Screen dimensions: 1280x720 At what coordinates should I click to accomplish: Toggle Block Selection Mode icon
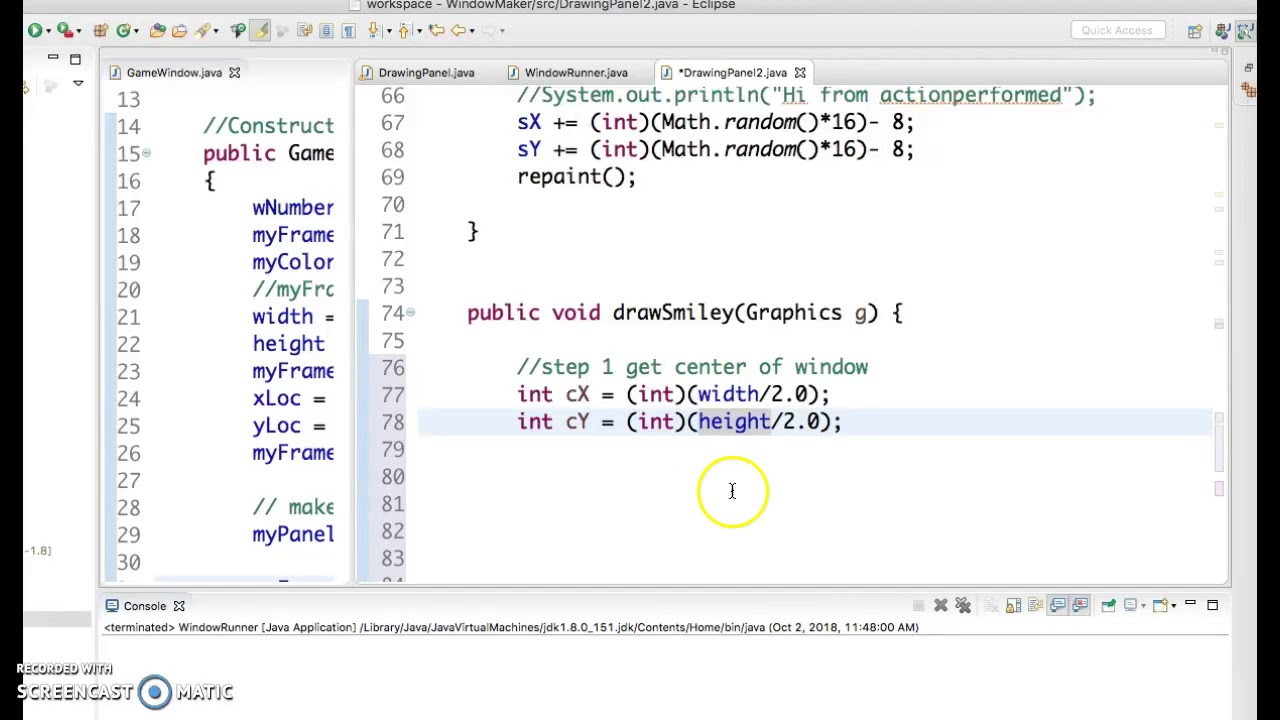326,30
